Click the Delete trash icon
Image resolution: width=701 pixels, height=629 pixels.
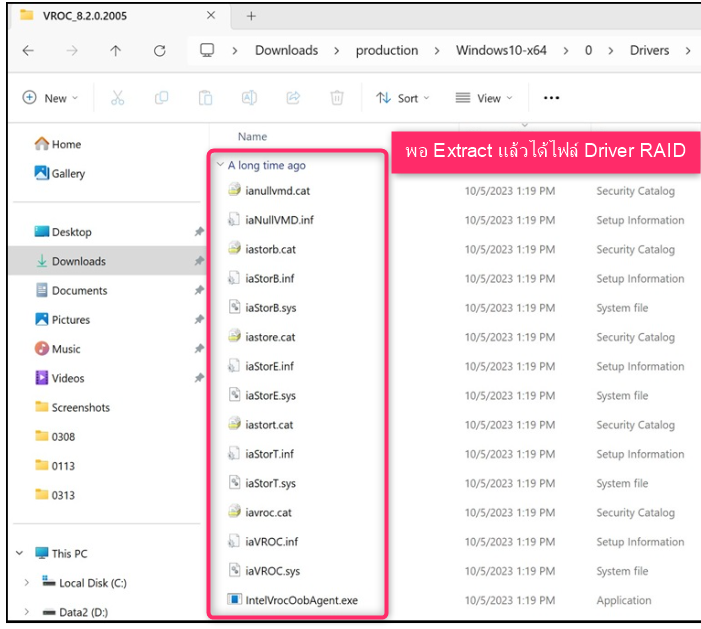[337, 98]
